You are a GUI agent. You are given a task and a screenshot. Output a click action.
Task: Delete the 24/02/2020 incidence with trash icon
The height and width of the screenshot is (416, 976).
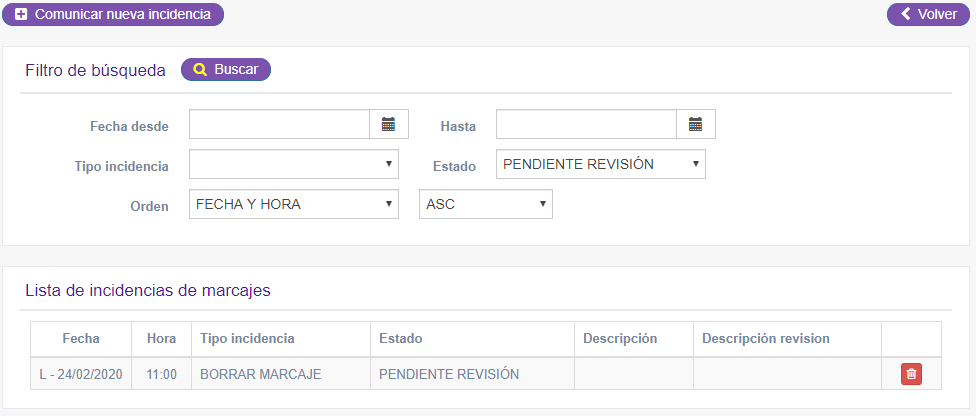911,374
